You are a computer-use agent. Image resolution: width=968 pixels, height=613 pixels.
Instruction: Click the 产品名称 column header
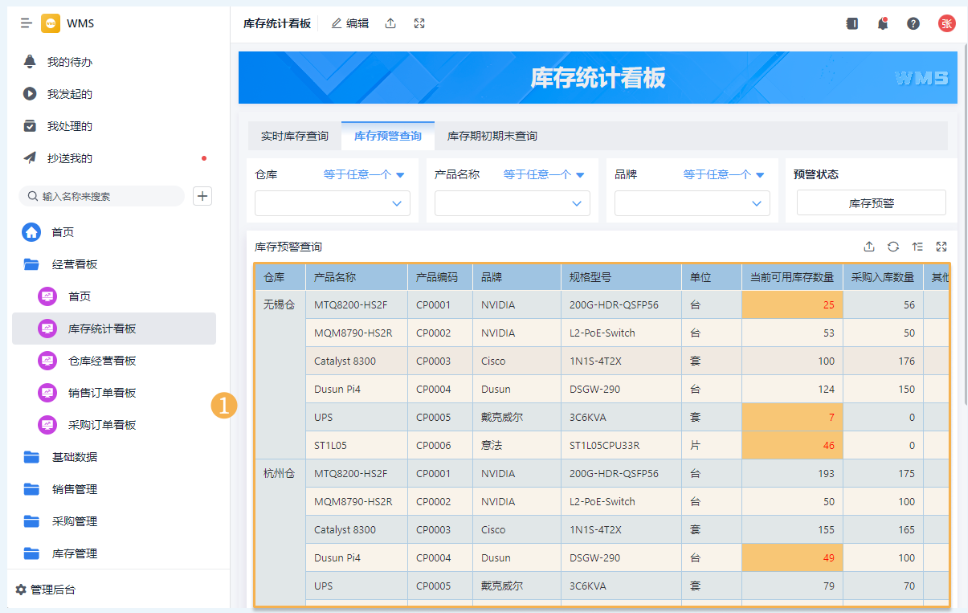356,277
